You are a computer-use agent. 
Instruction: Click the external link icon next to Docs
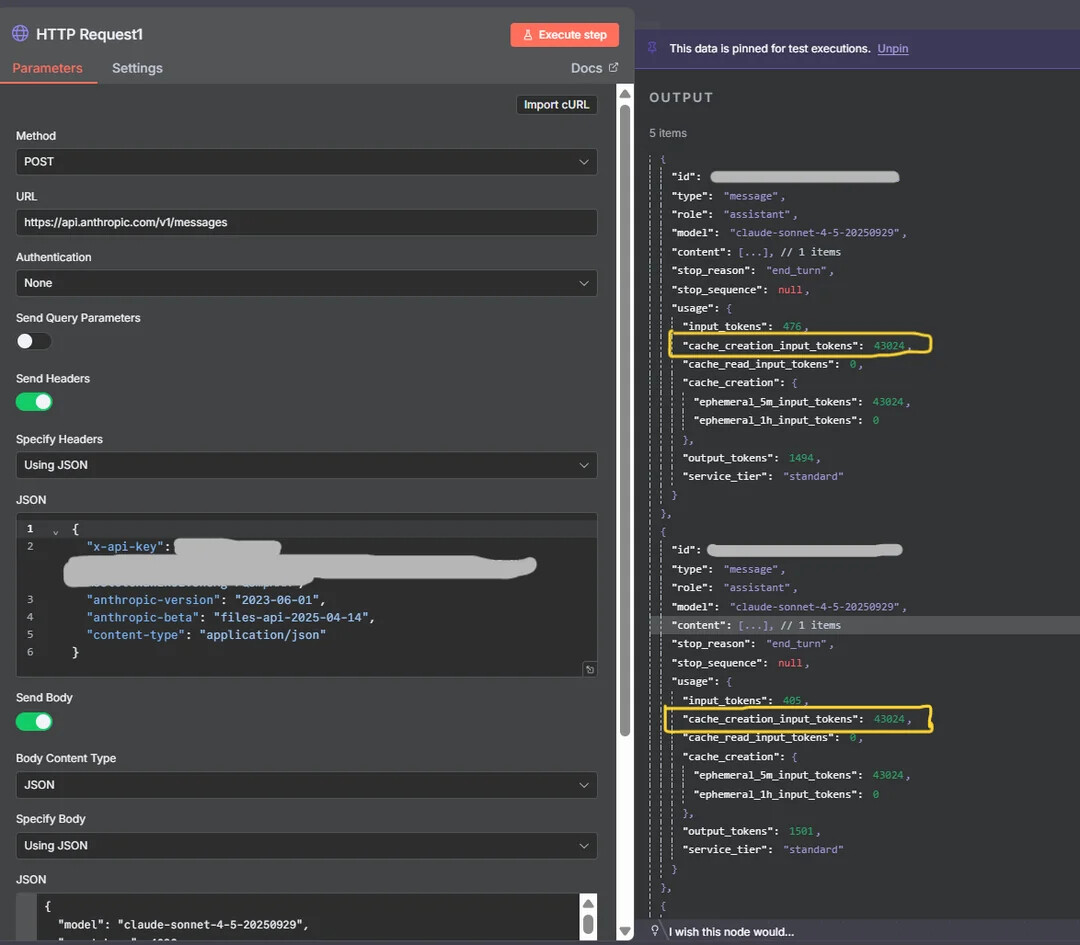pos(614,68)
